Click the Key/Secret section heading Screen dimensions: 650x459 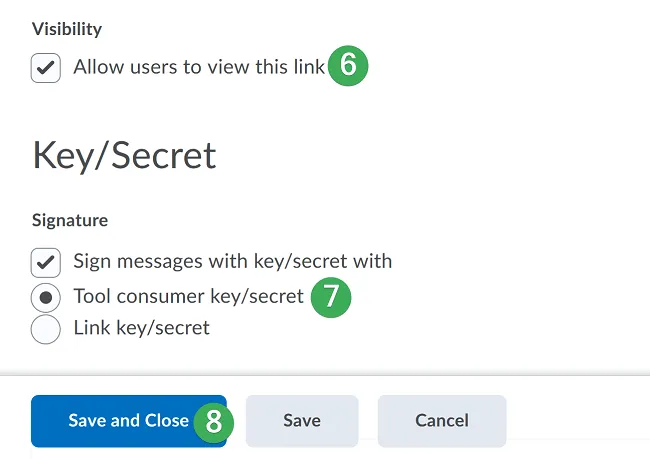coord(124,155)
